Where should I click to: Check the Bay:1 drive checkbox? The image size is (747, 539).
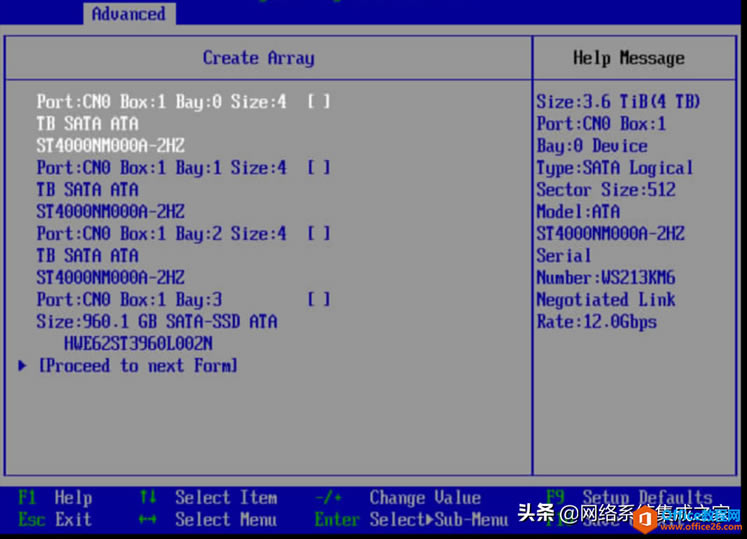tap(318, 167)
